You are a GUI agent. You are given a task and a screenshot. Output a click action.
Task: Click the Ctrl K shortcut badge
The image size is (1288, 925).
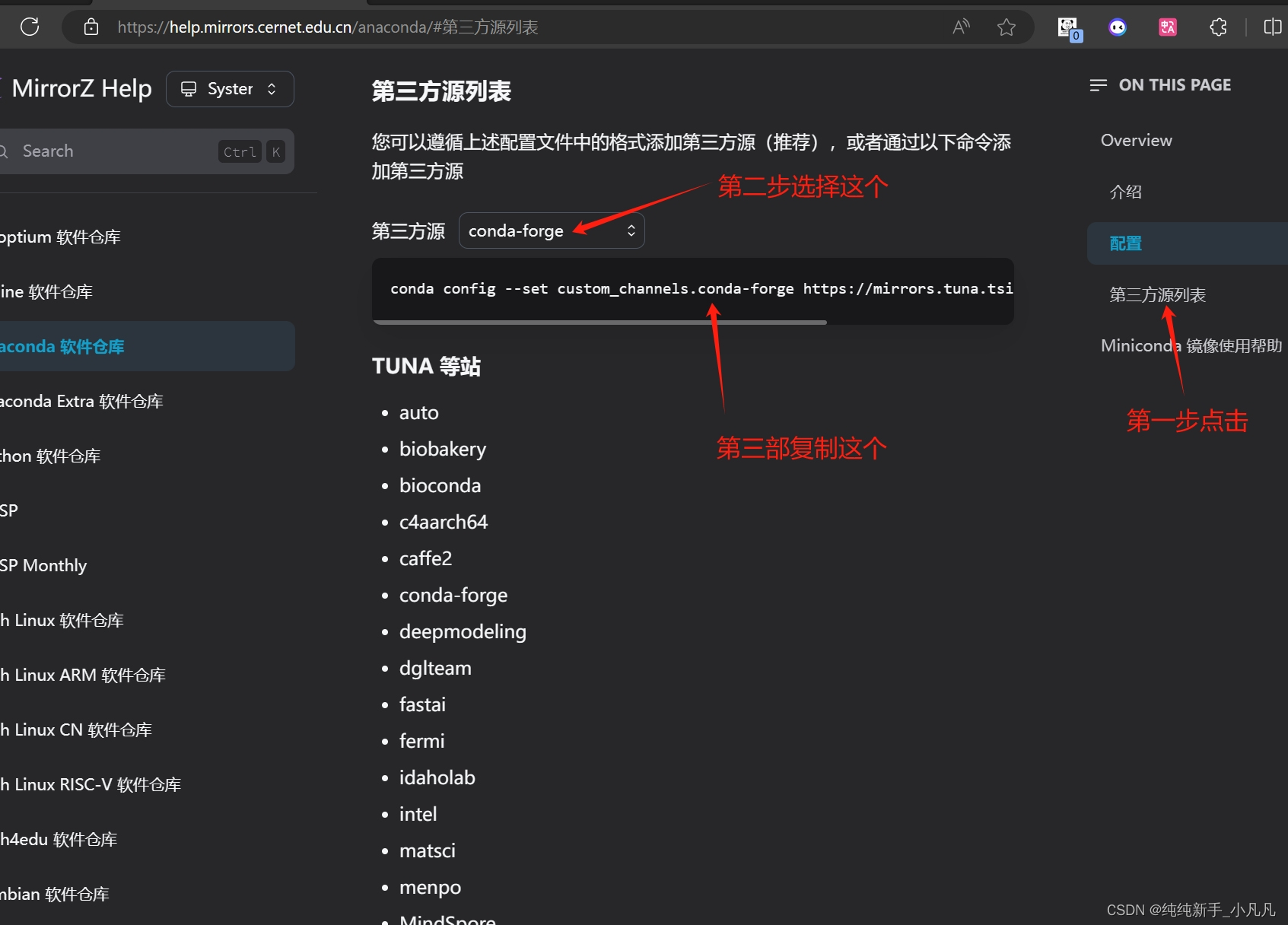(252, 151)
